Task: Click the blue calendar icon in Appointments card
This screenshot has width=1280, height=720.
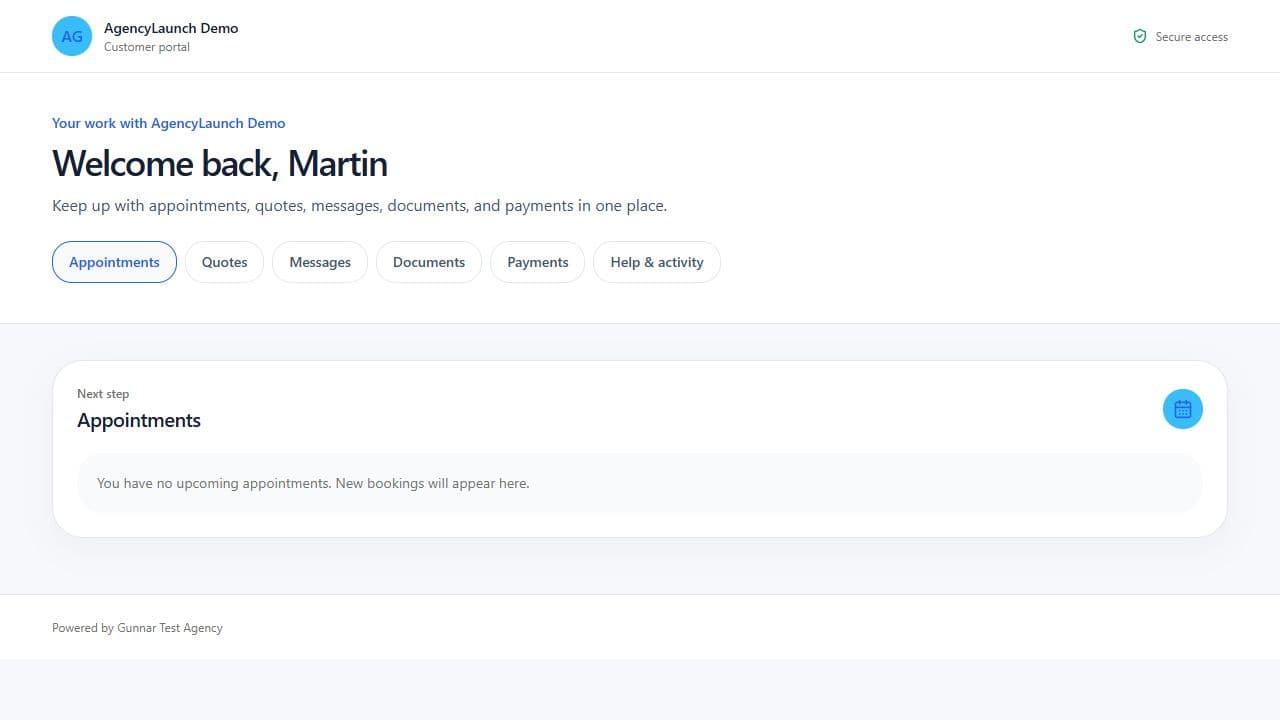Action: click(x=1182, y=409)
